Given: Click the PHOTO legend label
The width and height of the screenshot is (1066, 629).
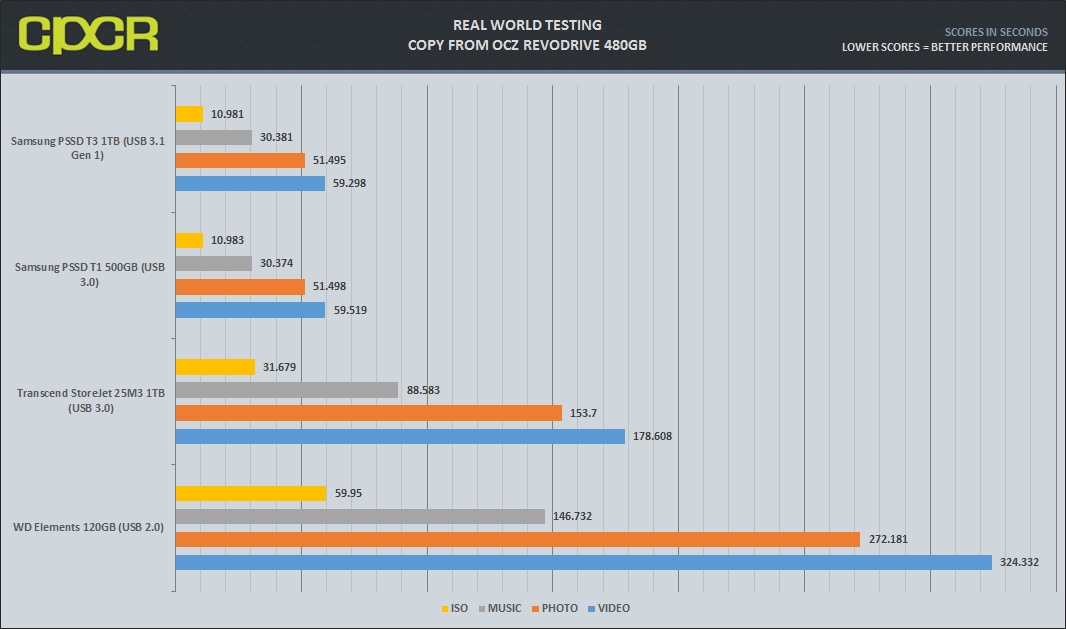Looking at the screenshot, I should click(x=560, y=609).
